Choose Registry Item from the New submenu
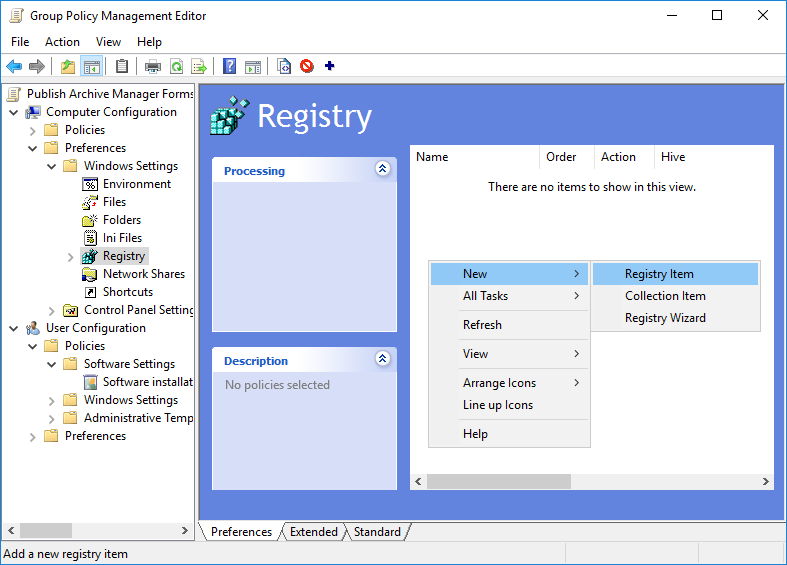The width and height of the screenshot is (787, 565). click(x=675, y=274)
